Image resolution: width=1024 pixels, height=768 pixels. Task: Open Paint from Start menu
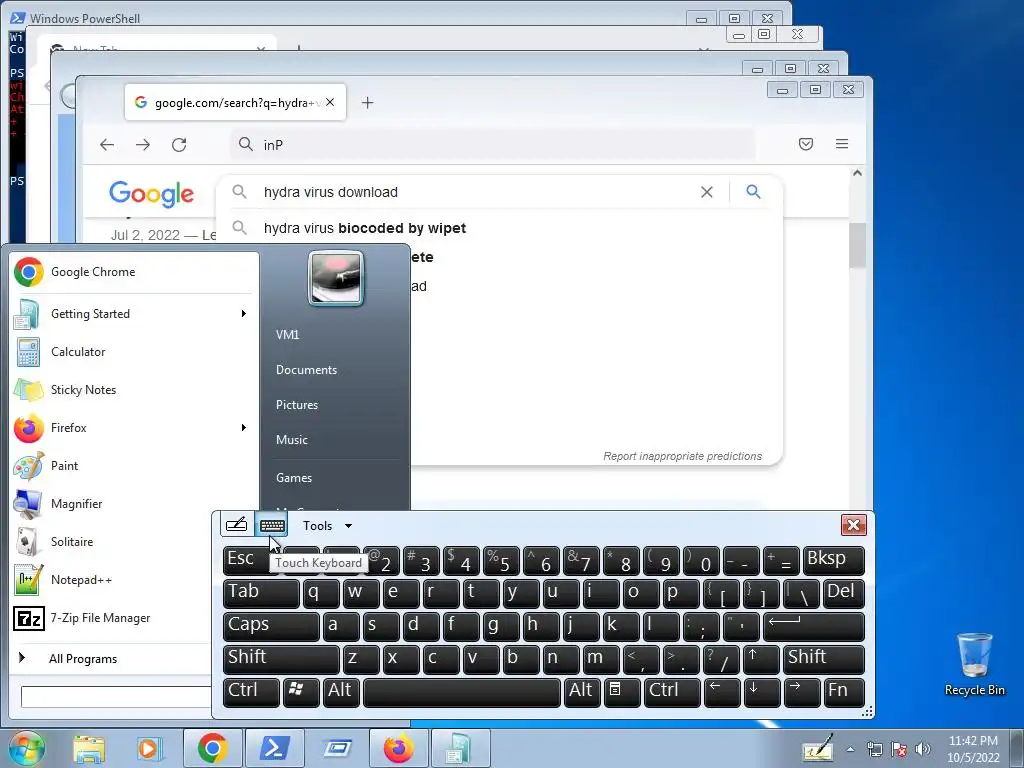coord(135,466)
